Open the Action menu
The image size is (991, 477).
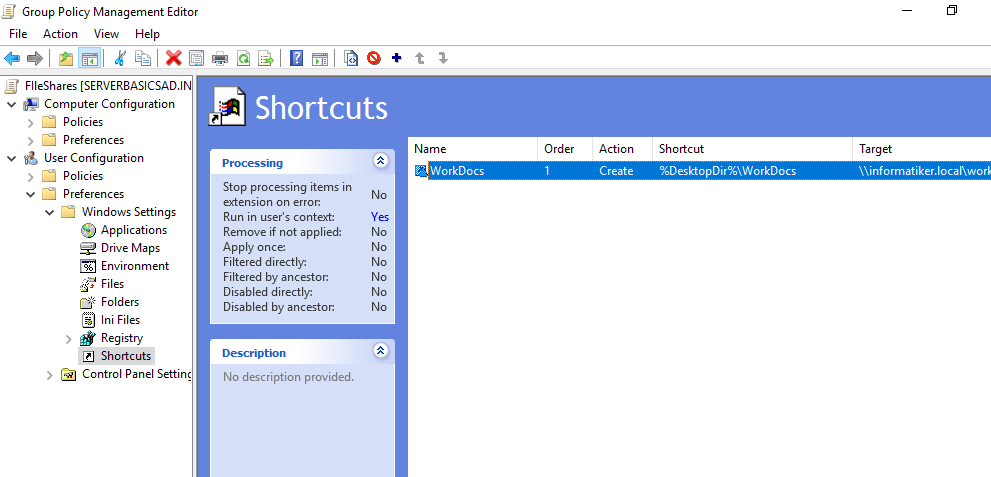click(60, 34)
